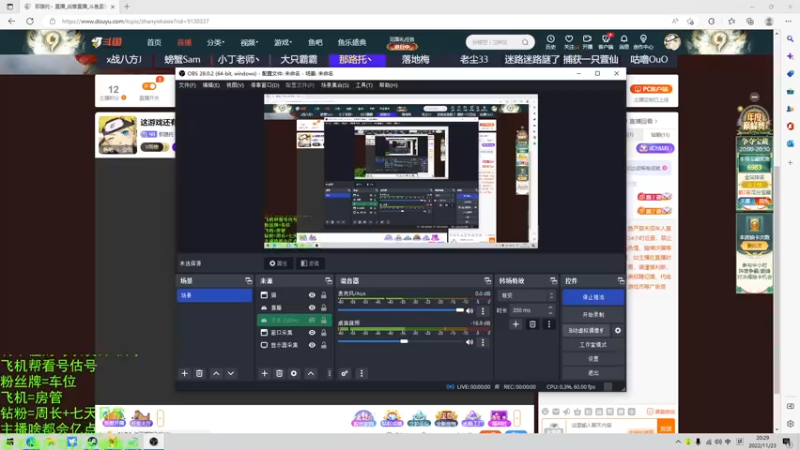
Task: Pop out the 控件 dock with its float icon
Action: point(621,281)
